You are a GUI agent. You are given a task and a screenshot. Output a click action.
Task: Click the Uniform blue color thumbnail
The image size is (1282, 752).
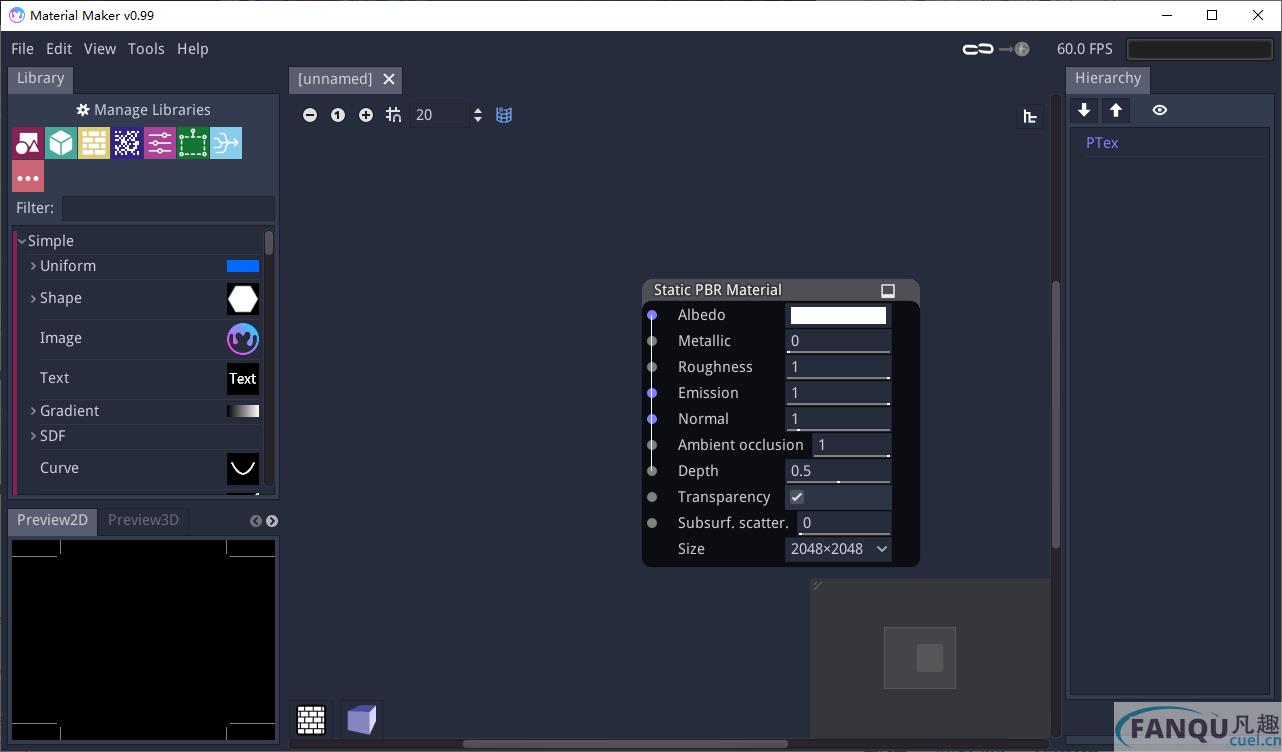pos(243,266)
